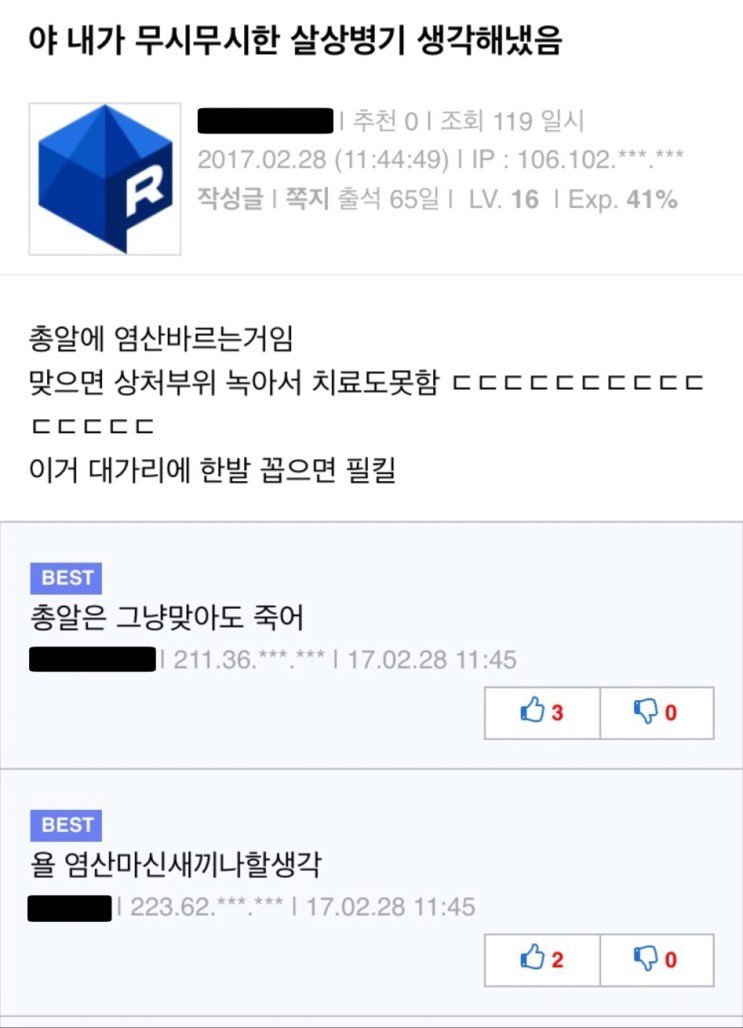Open the author's 작성글 link
Image resolution: width=743 pixels, height=1028 pixels.
230,199
